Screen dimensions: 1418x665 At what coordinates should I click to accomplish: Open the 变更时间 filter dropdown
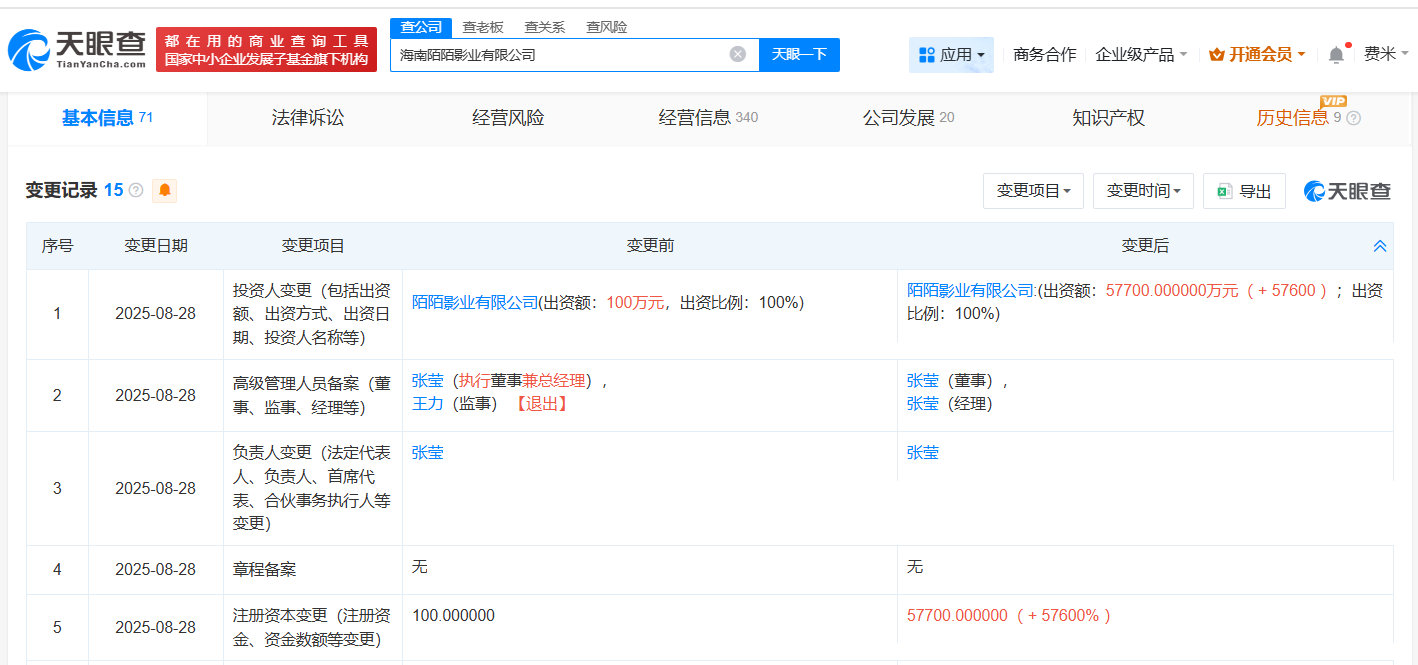coord(1143,190)
